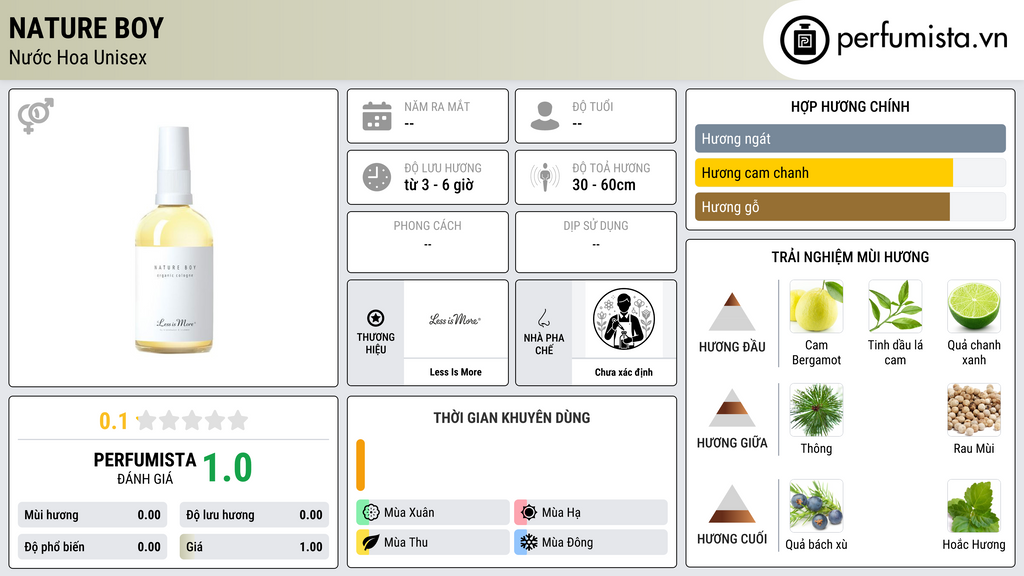This screenshot has width=1024, height=576.
Task: Click the Less is More brand logo
Action: tap(455, 320)
